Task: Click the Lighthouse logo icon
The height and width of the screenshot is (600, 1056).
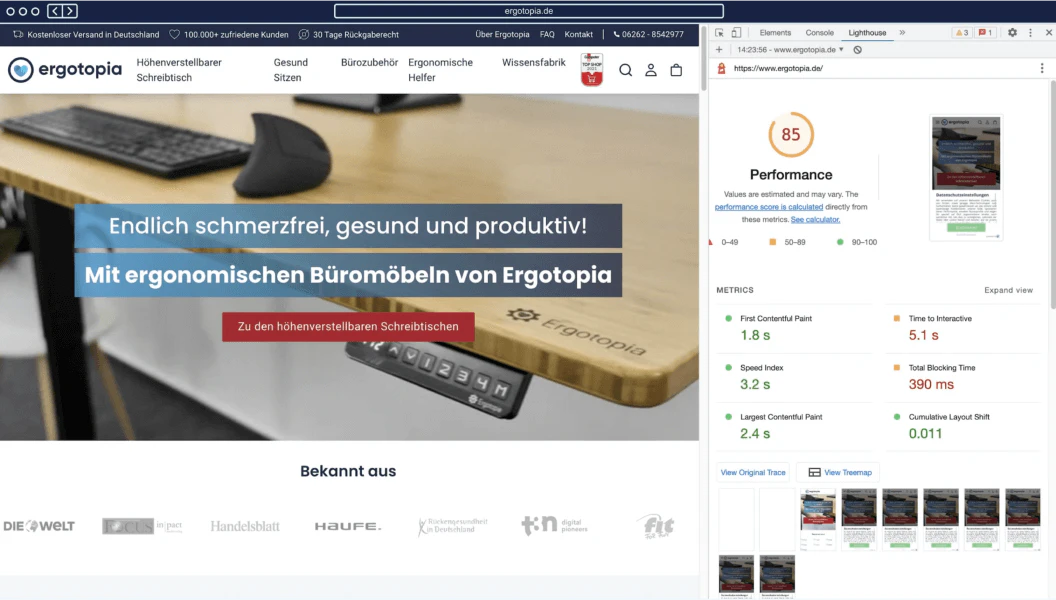Action: click(721, 68)
